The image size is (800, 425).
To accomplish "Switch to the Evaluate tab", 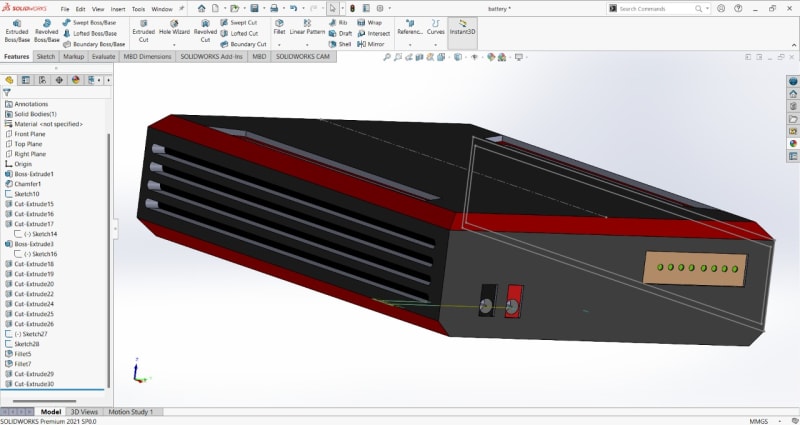I will 103,57.
